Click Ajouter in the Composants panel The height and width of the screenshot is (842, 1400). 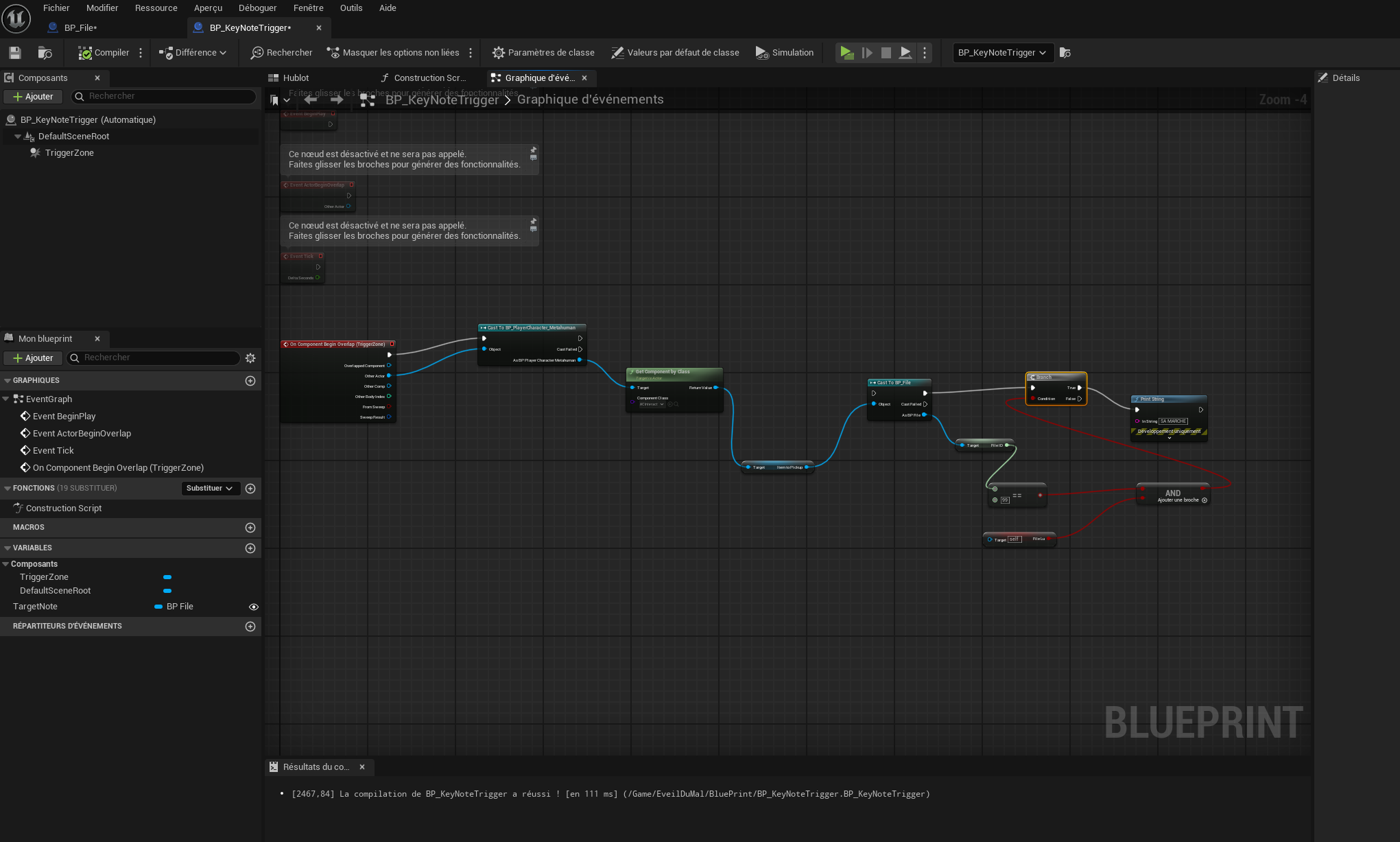(33, 97)
